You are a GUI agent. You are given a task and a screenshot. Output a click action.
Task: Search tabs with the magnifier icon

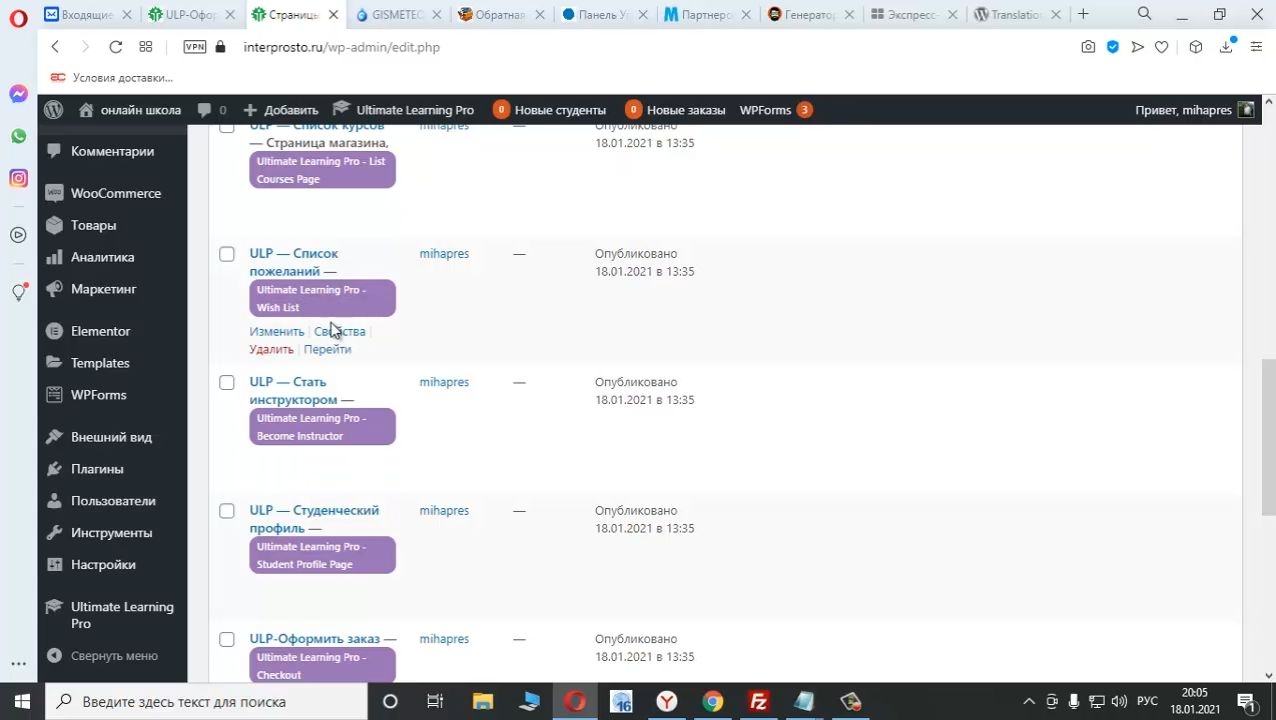(x=1144, y=14)
